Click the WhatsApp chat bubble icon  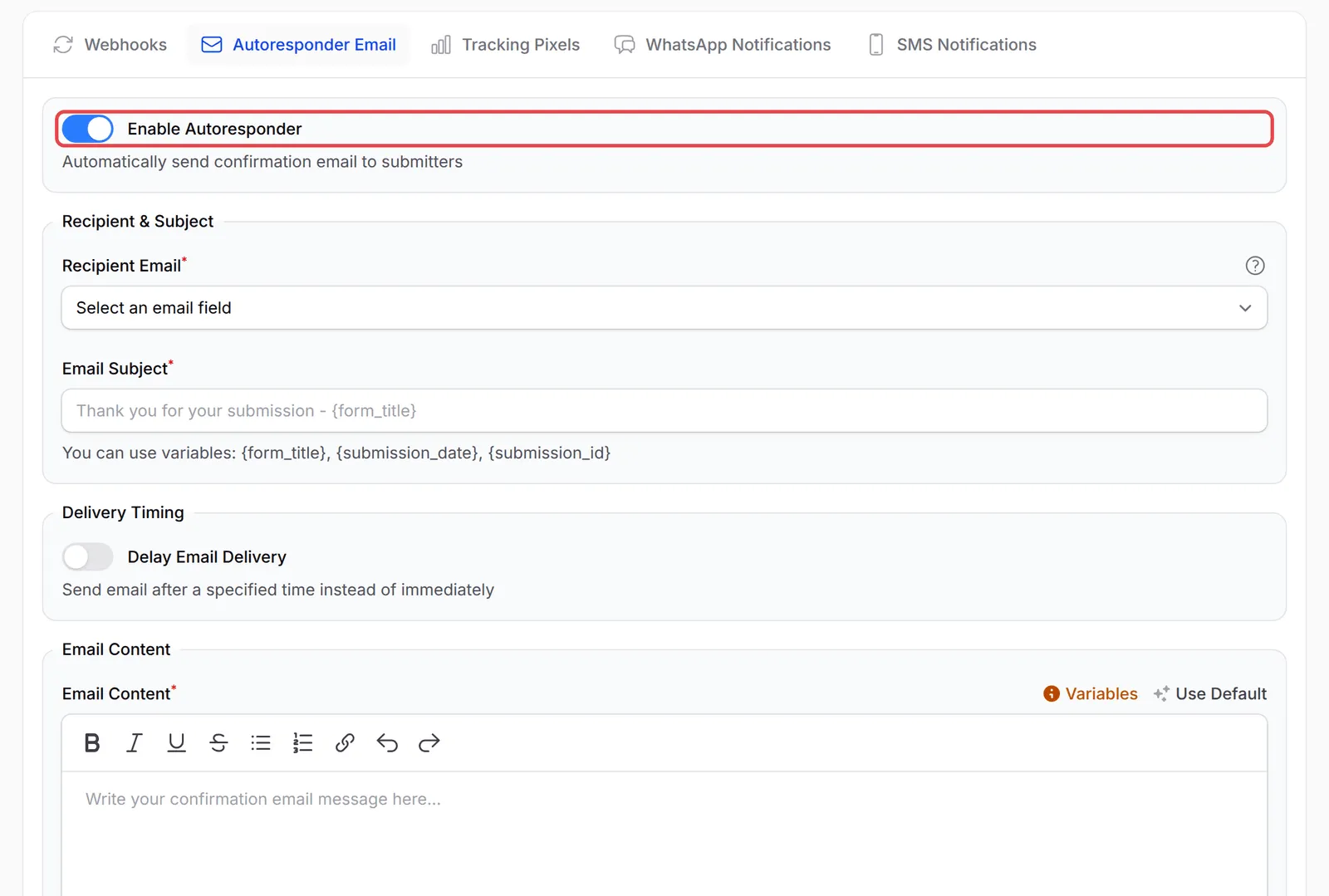coord(625,45)
